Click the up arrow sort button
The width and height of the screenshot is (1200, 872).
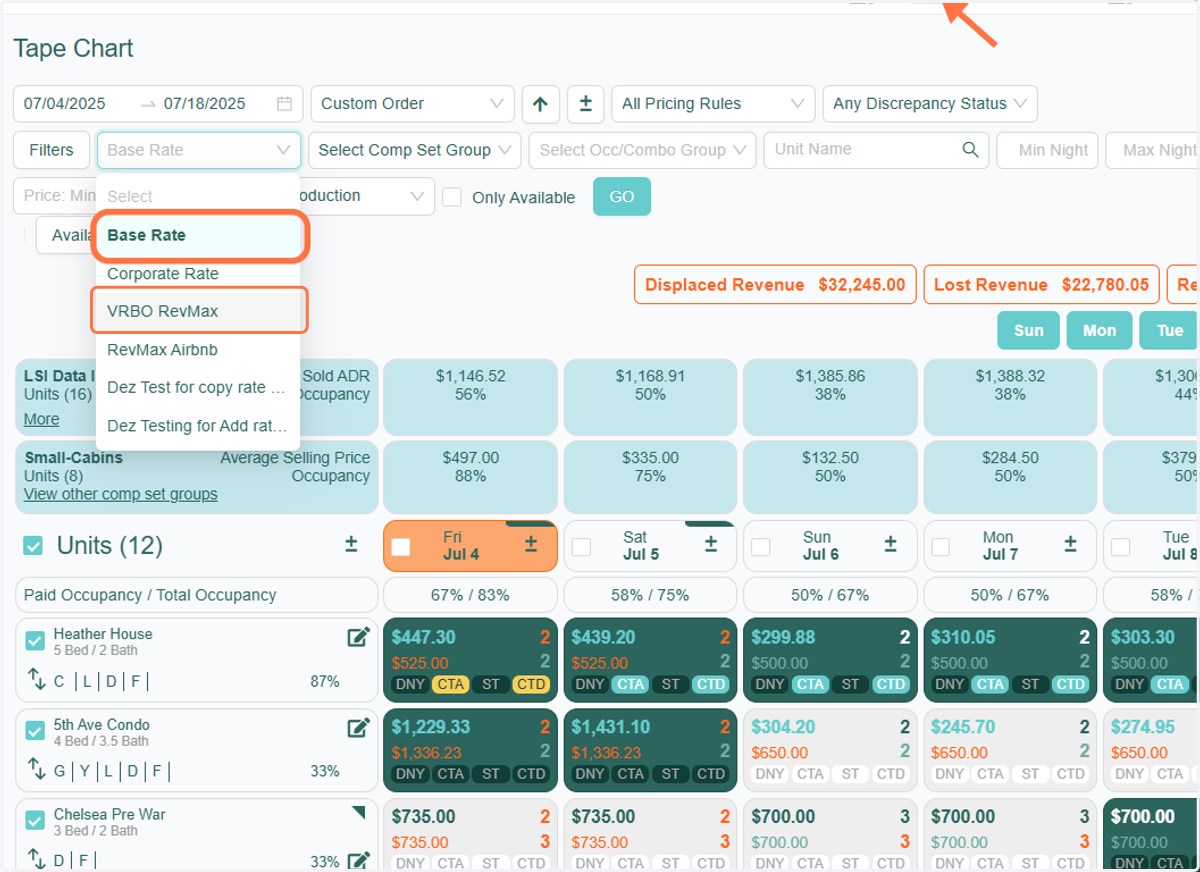tap(540, 104)
